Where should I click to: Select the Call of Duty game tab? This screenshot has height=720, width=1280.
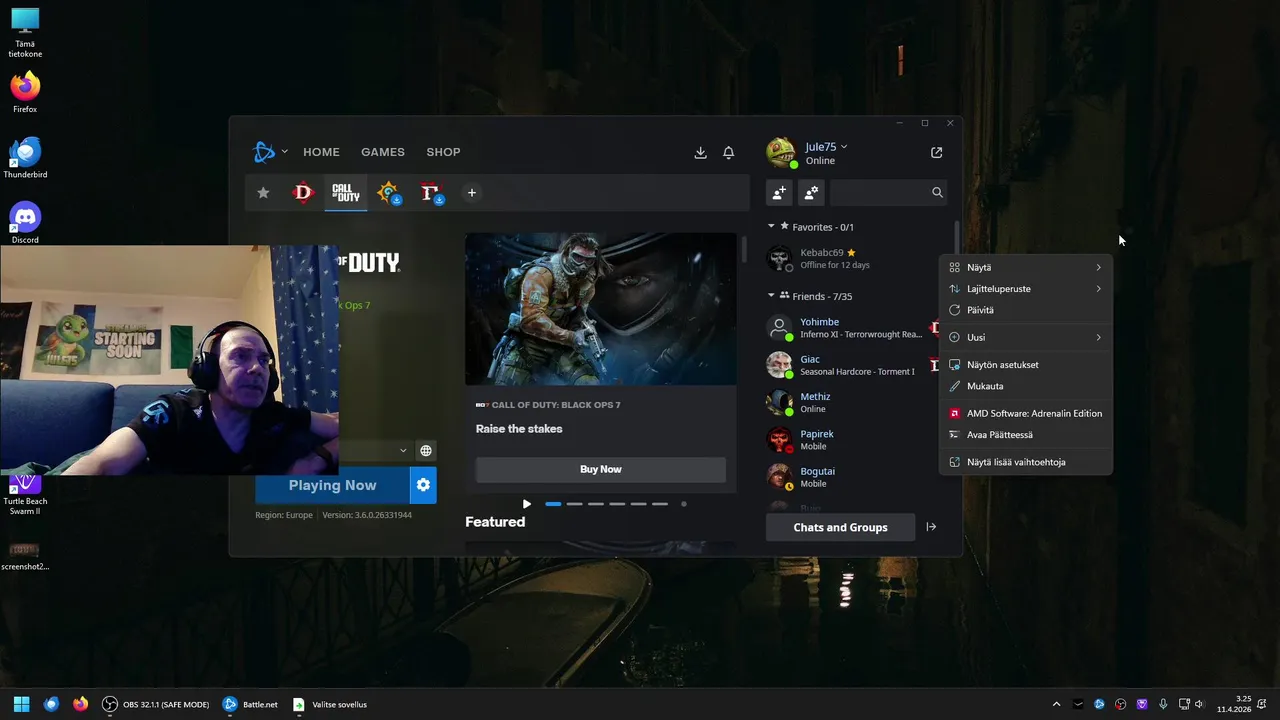coord(346,193)
